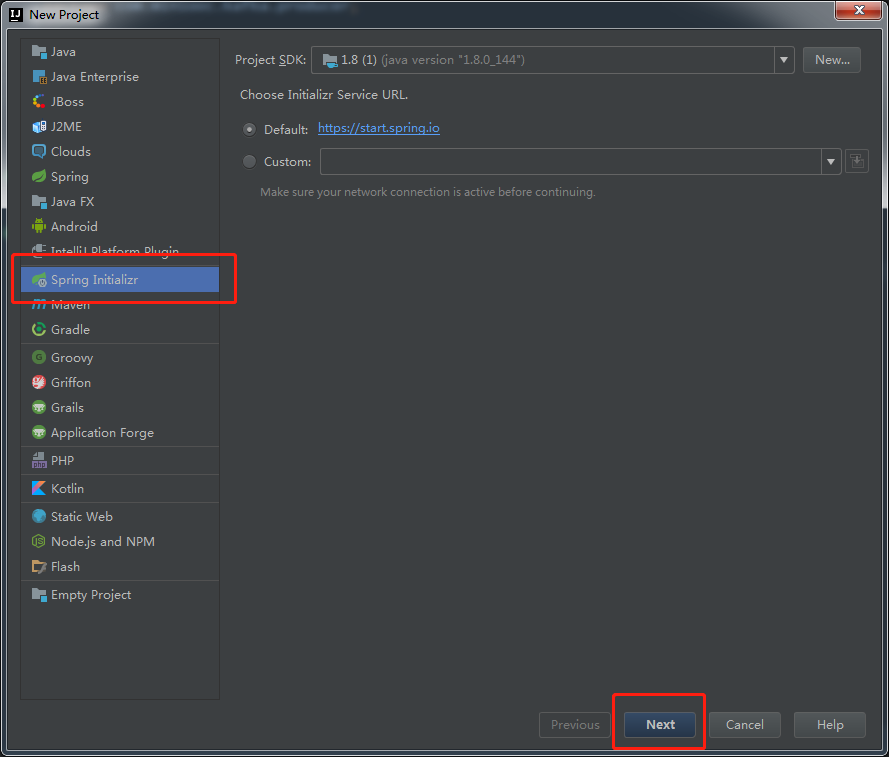The height and width of the screenshot is (757, 889).
Task: Click the IntelliJ logo in title bar
Action: pos(16,15)
